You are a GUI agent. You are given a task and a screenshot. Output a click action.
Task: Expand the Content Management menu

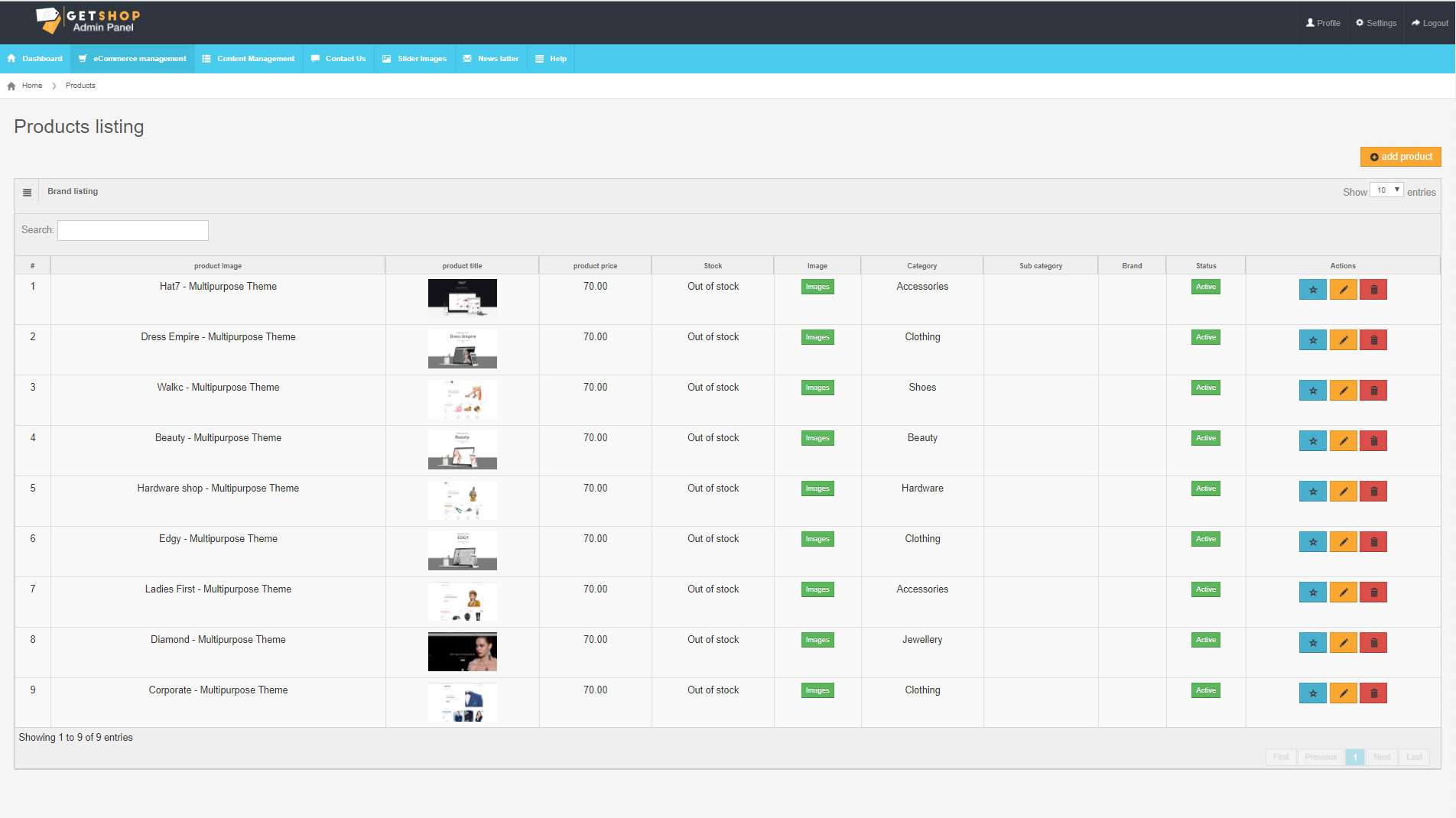click(248, 59)
